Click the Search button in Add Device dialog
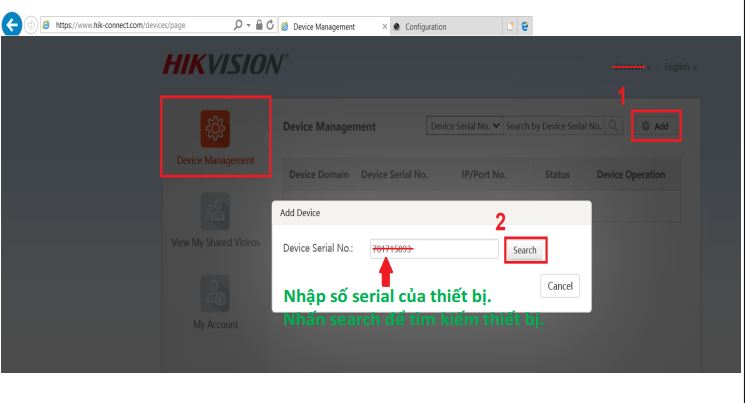The height and width of the screenshot is (403, 745). (525, 250)
